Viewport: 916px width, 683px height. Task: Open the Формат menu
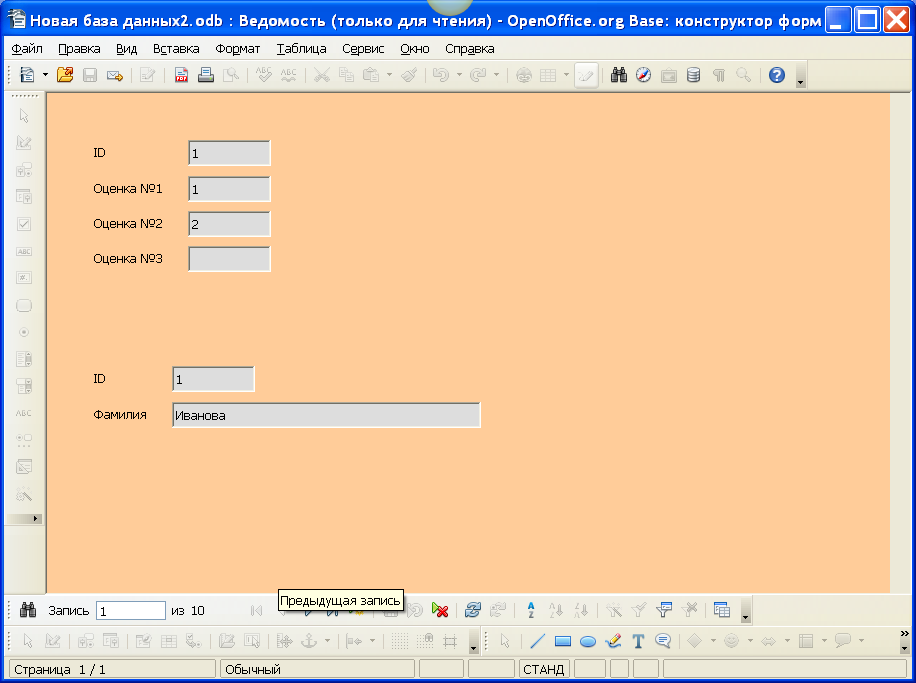pos(237,49)
